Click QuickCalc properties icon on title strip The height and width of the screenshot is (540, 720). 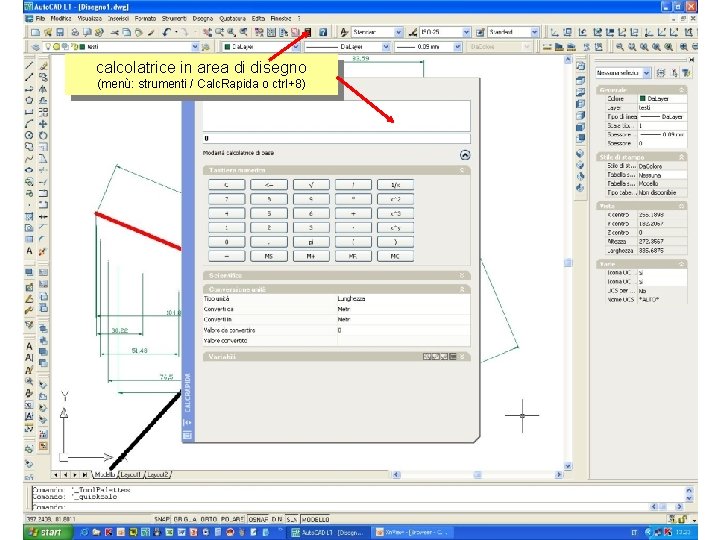pyautogui.click(x=187, y=435)
